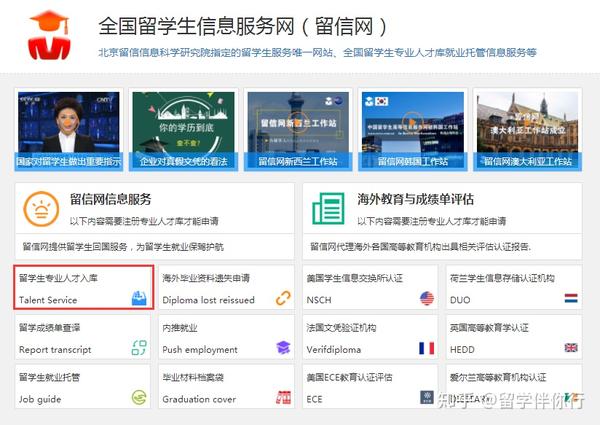Viewport: 600px width, 425px height.
Task: Click the 留信网信息服务 section heading
Action: click(111, 199)
